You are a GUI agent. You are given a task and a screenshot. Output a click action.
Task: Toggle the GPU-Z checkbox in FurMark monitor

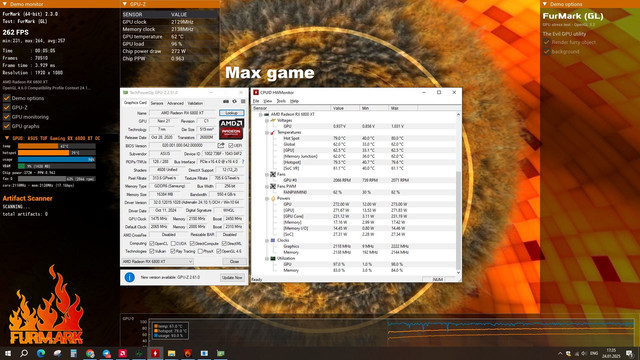[x=7, y=107]
